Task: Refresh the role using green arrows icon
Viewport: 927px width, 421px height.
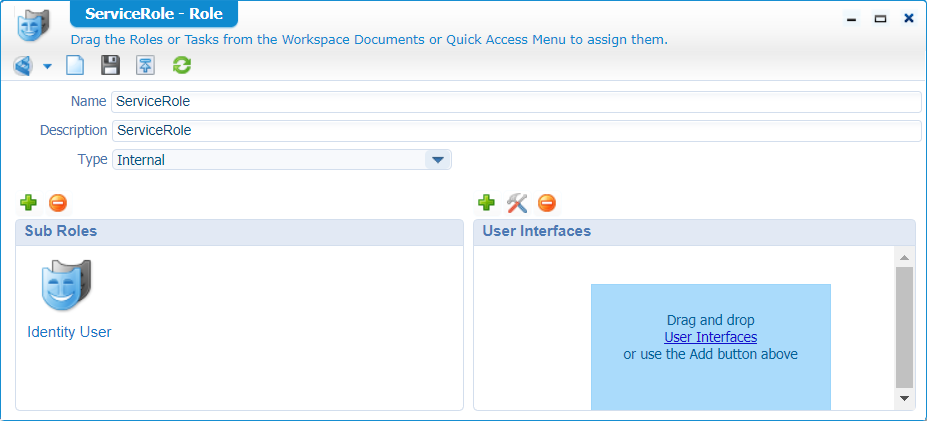Action: 181,66
